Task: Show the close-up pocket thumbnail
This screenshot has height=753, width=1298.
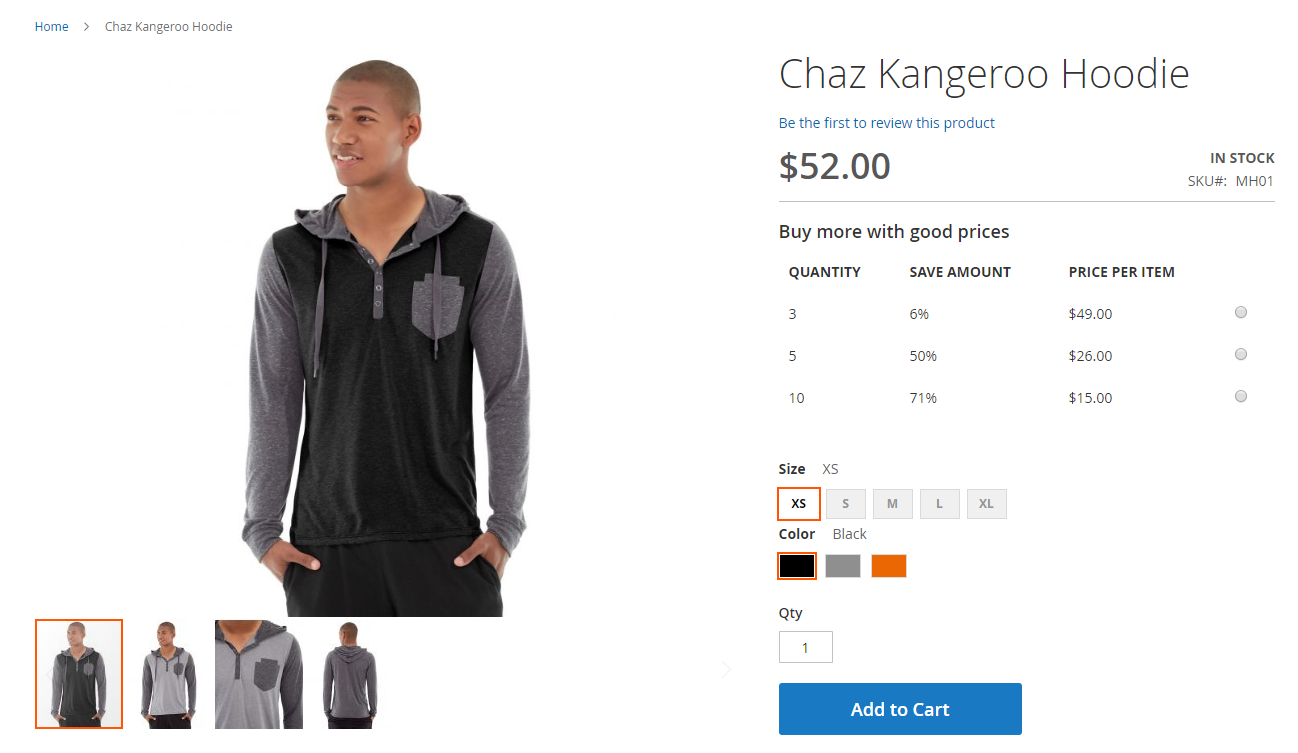Action: click(258, 674)
